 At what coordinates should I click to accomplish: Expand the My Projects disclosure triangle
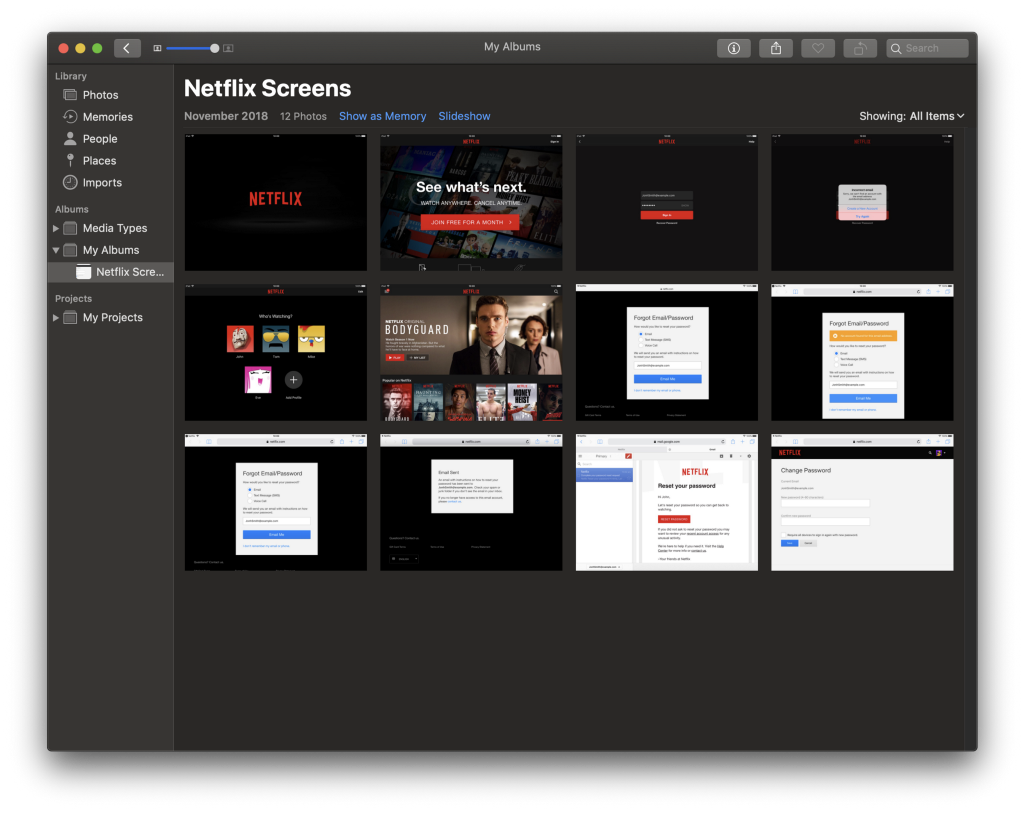click(56, 318)
